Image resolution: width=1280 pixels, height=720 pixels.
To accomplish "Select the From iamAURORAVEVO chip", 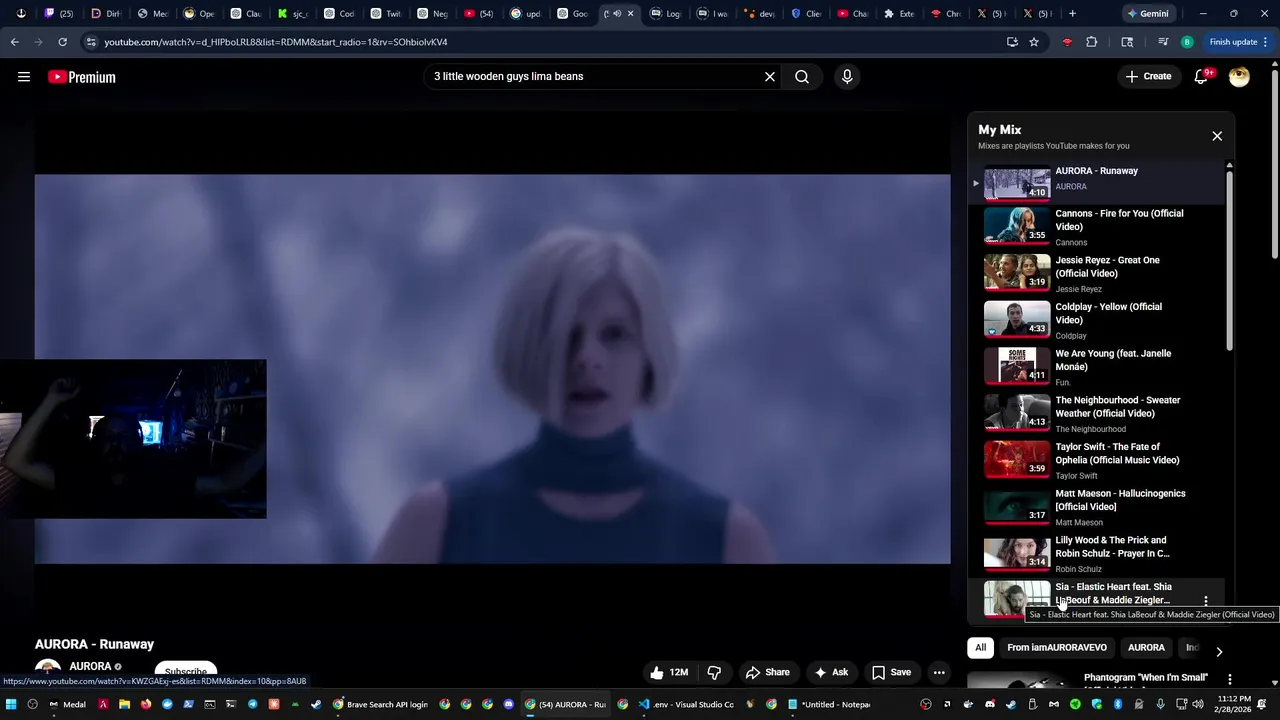I will (x=1057, y=648).
